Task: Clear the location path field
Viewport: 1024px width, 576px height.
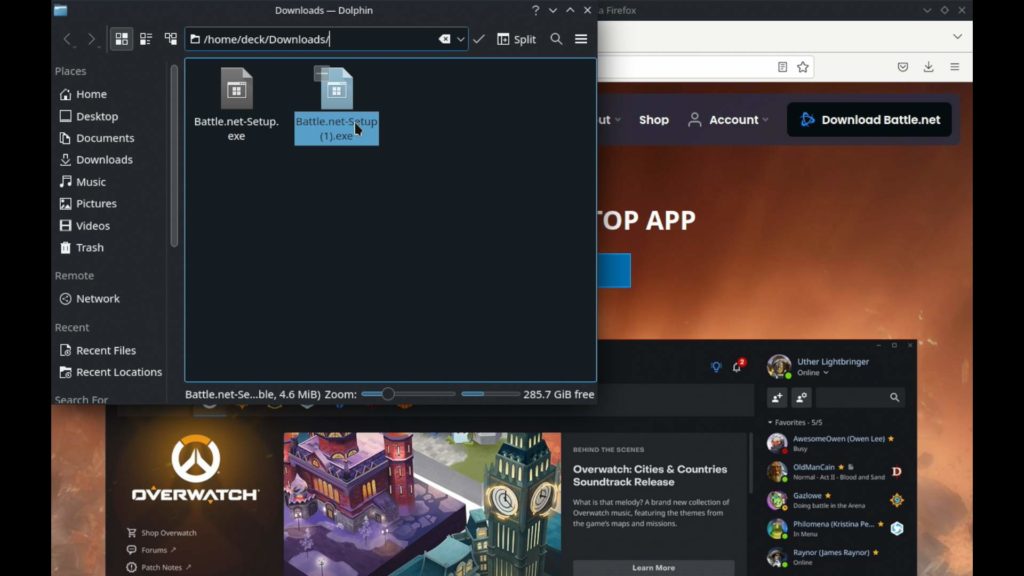Action: point(444,39)
